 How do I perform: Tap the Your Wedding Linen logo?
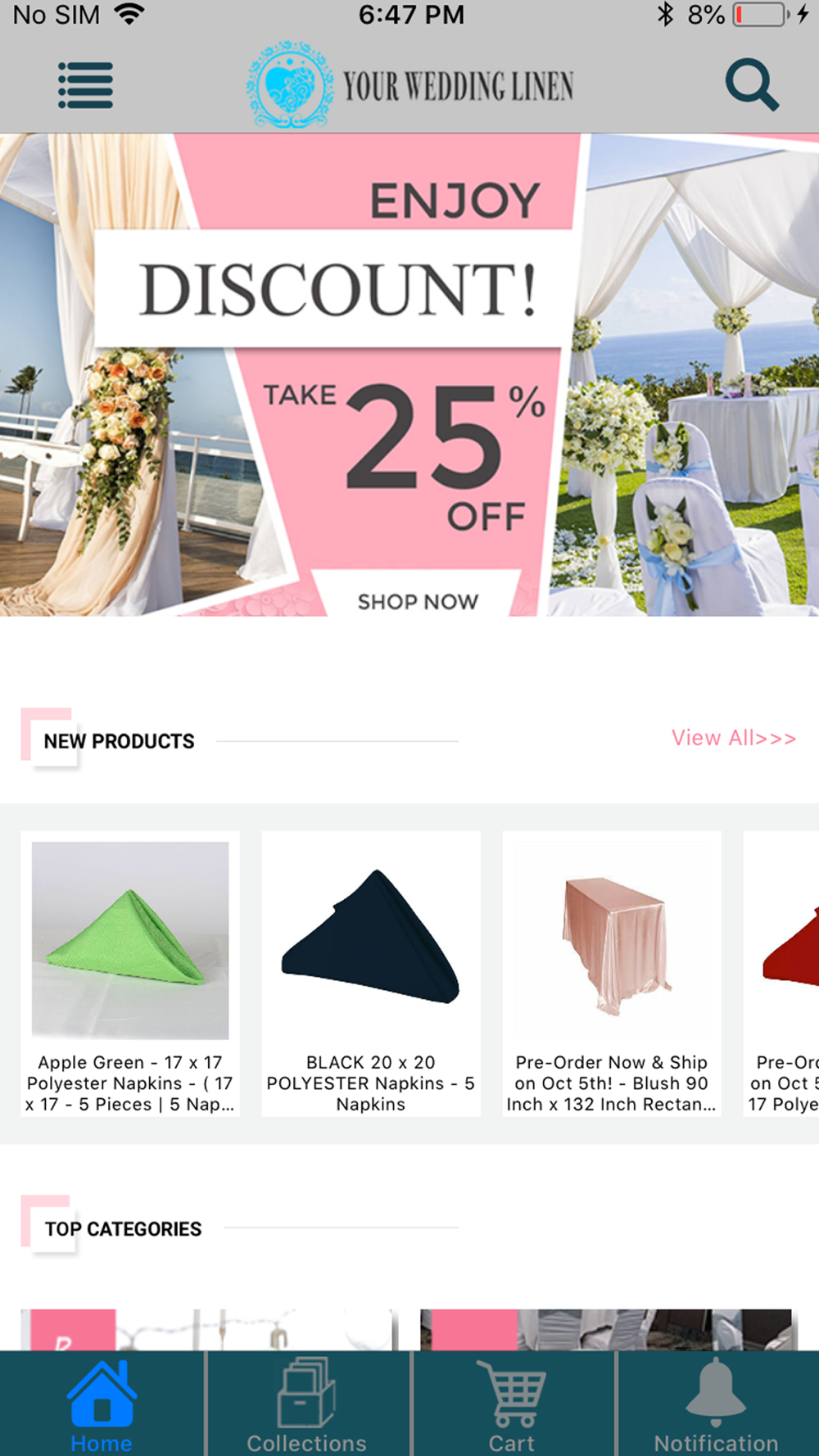click(x=410, y=85)
